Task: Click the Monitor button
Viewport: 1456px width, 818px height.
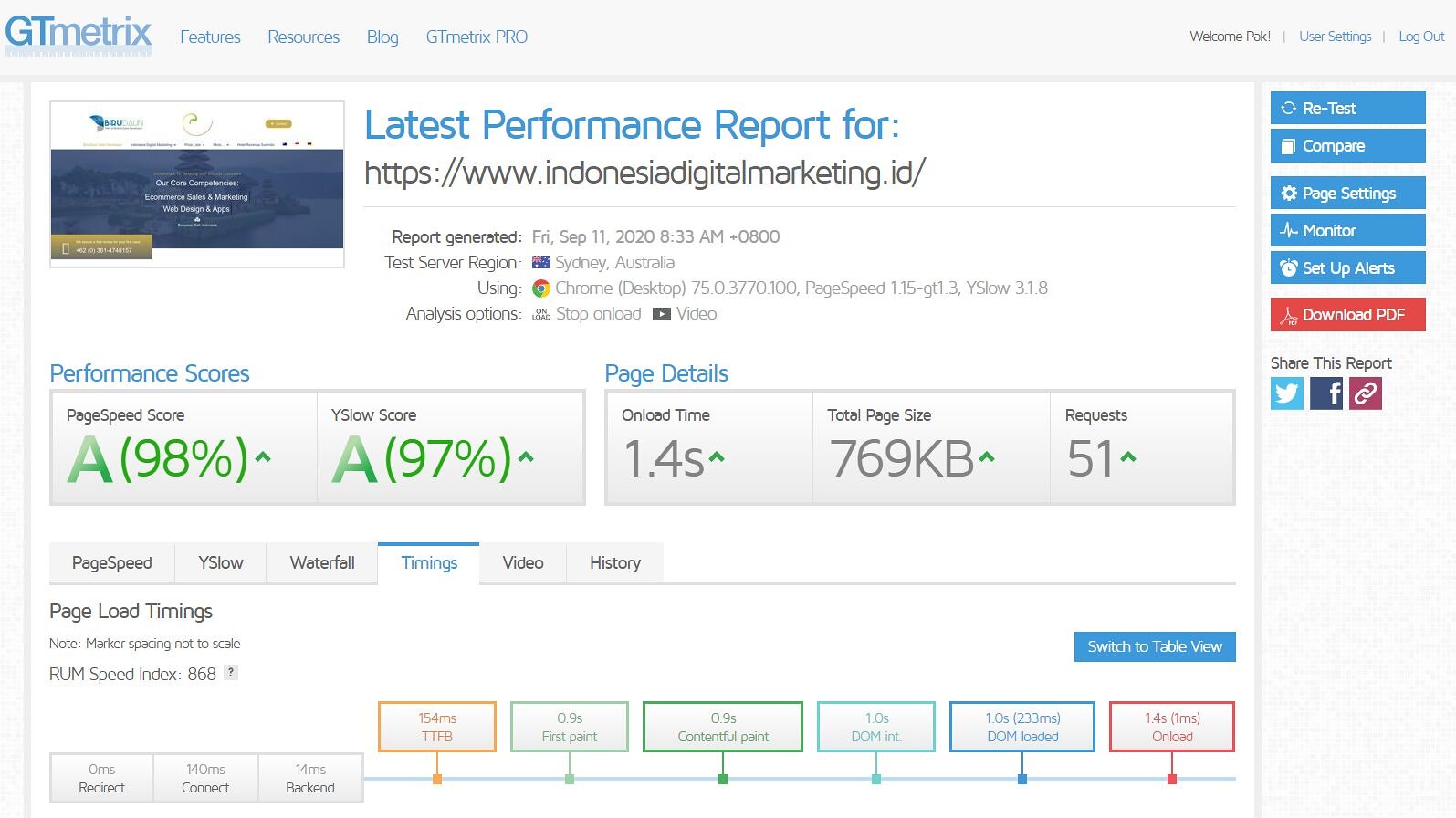Action: (x=1347, y=230)
